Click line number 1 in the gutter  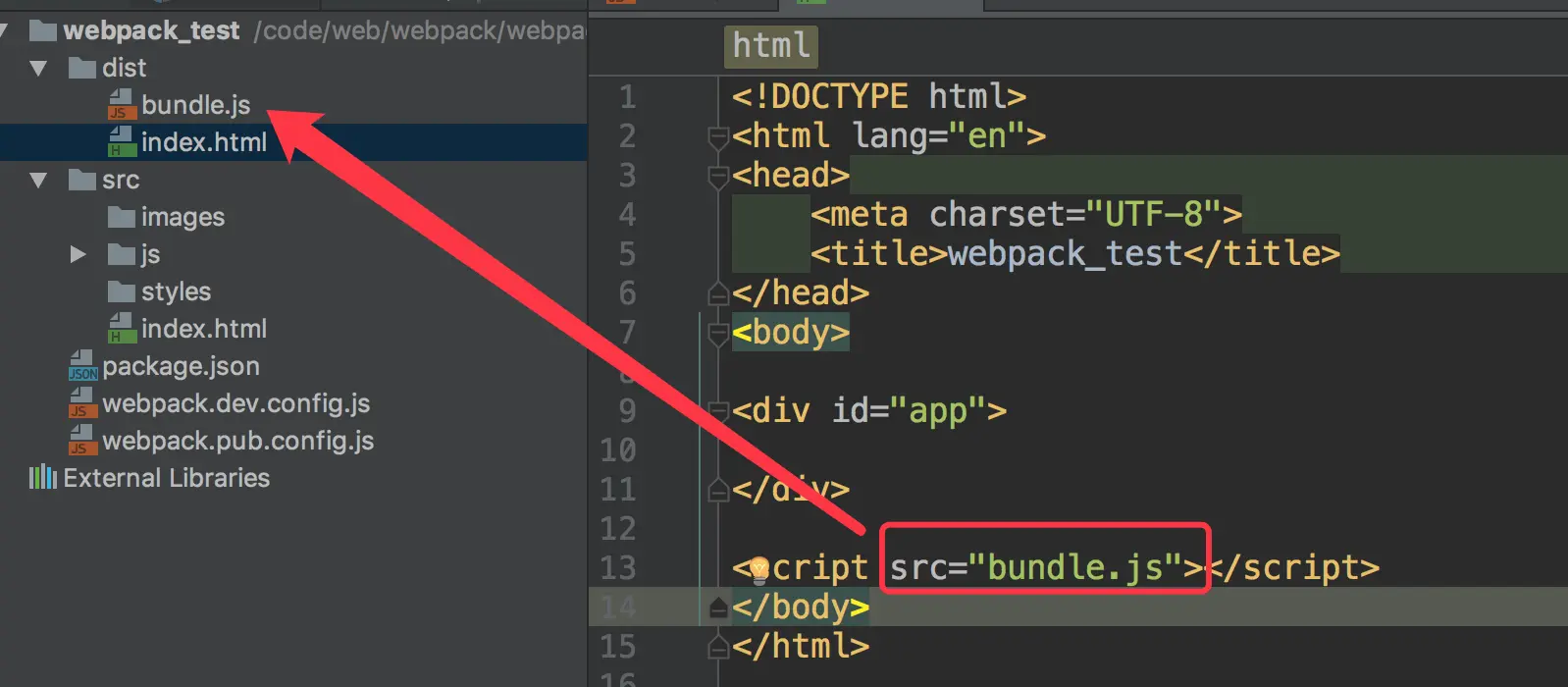627,97
